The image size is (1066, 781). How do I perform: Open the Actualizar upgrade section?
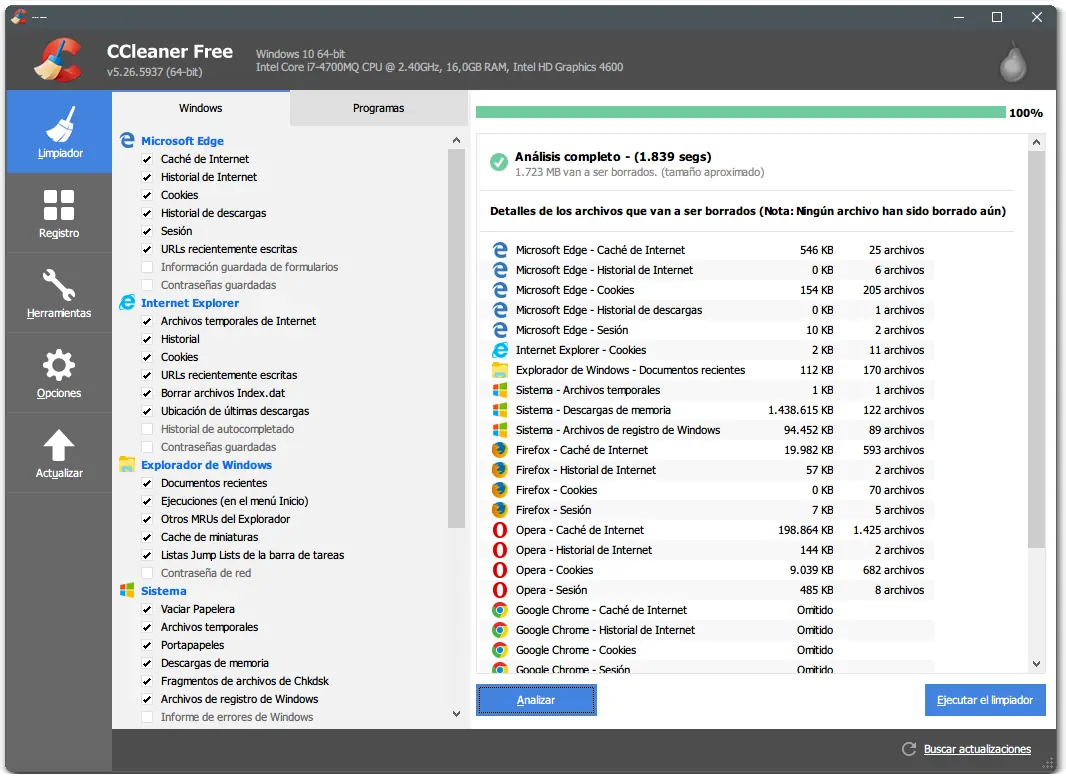(x=59, y=453)
